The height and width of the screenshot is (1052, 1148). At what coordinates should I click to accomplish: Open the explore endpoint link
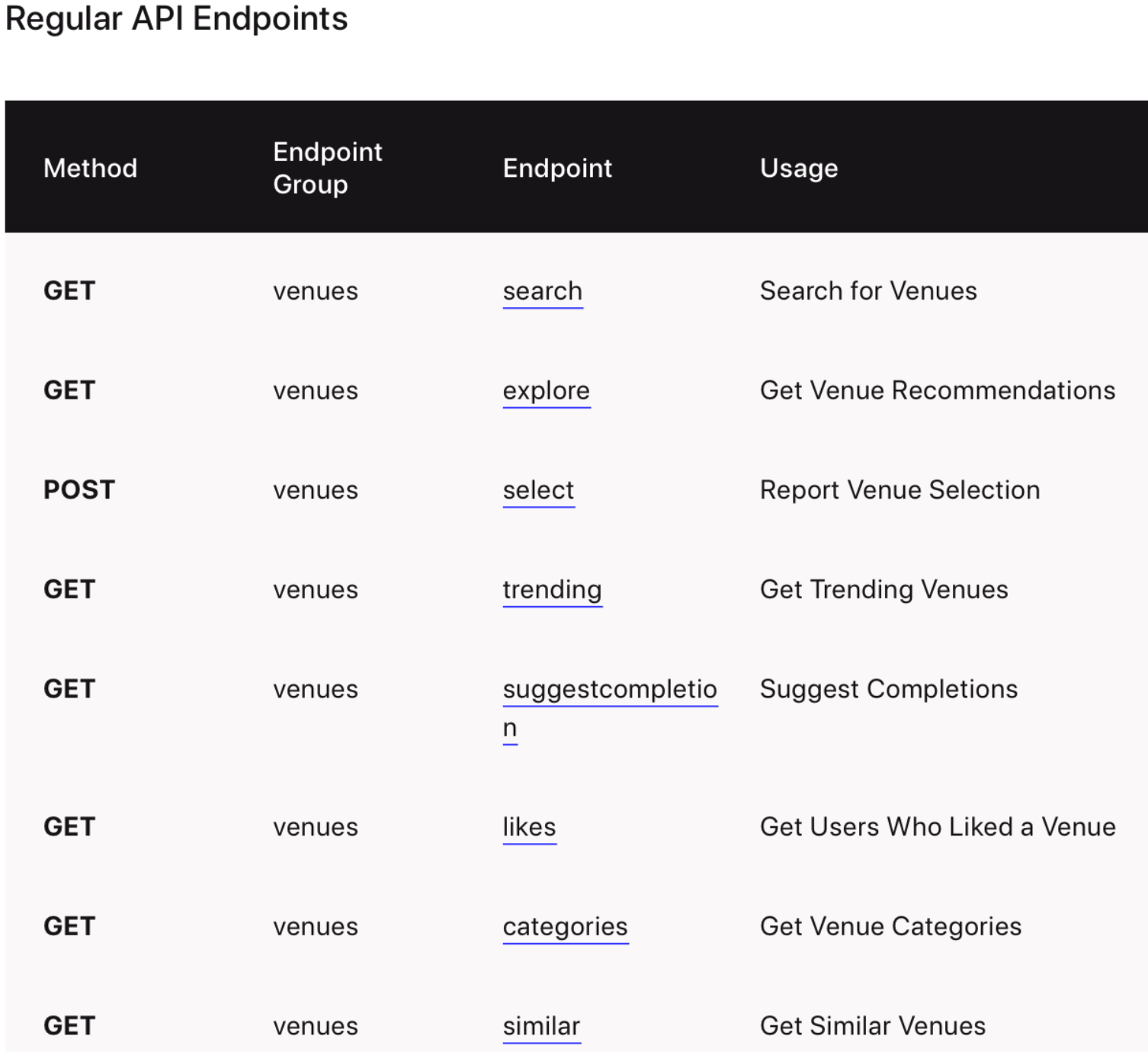(546, 390)
